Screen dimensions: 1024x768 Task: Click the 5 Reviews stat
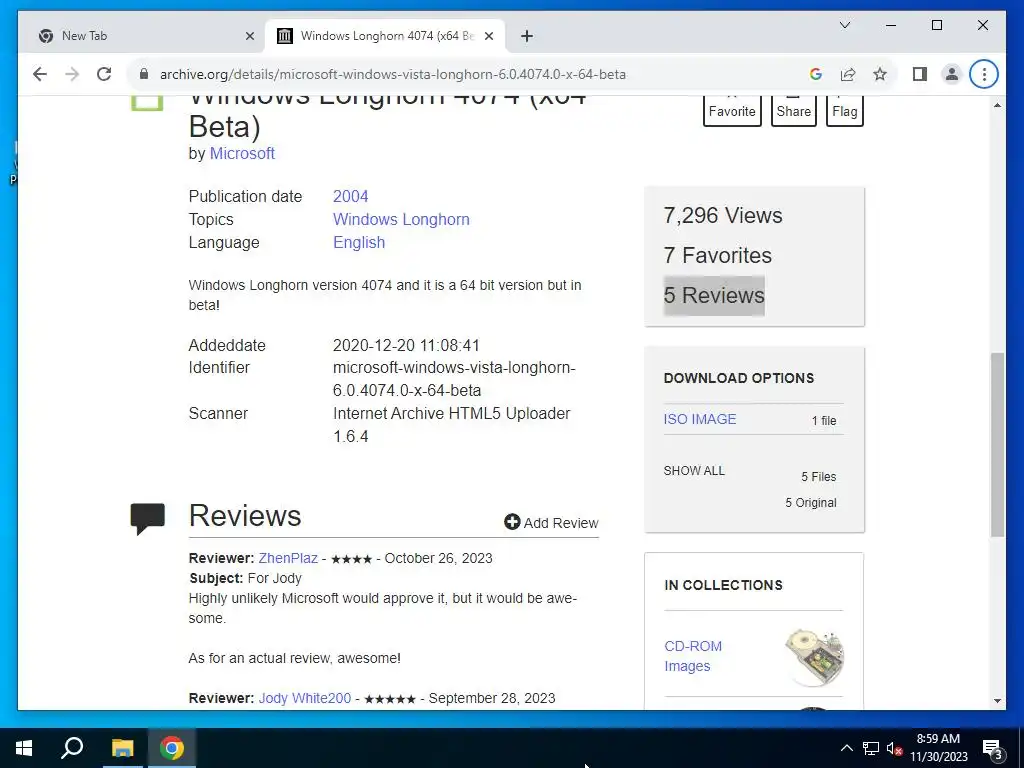(x=714, y=295)
